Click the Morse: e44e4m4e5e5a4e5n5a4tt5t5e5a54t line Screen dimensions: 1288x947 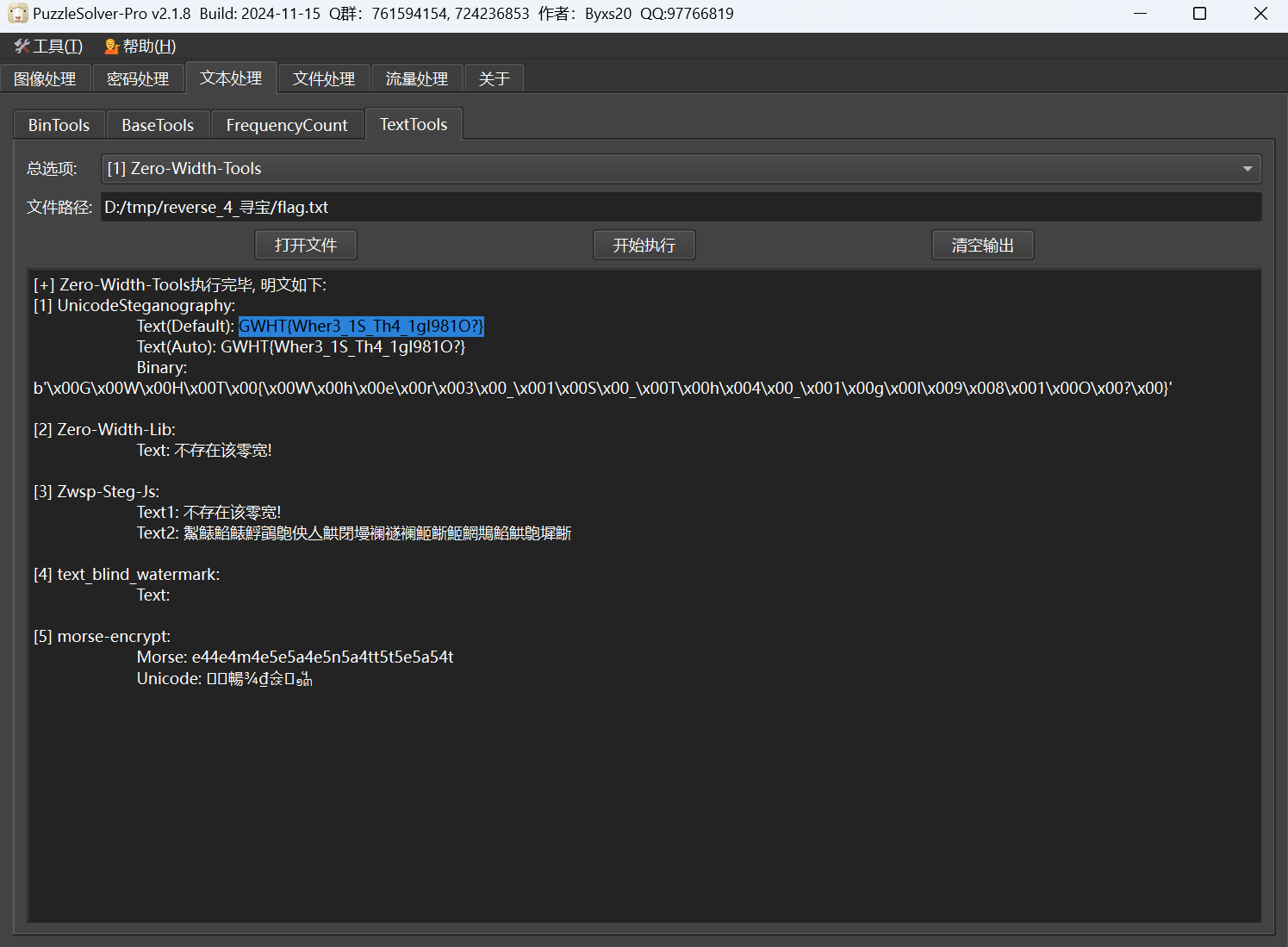[x=296, y=657]
